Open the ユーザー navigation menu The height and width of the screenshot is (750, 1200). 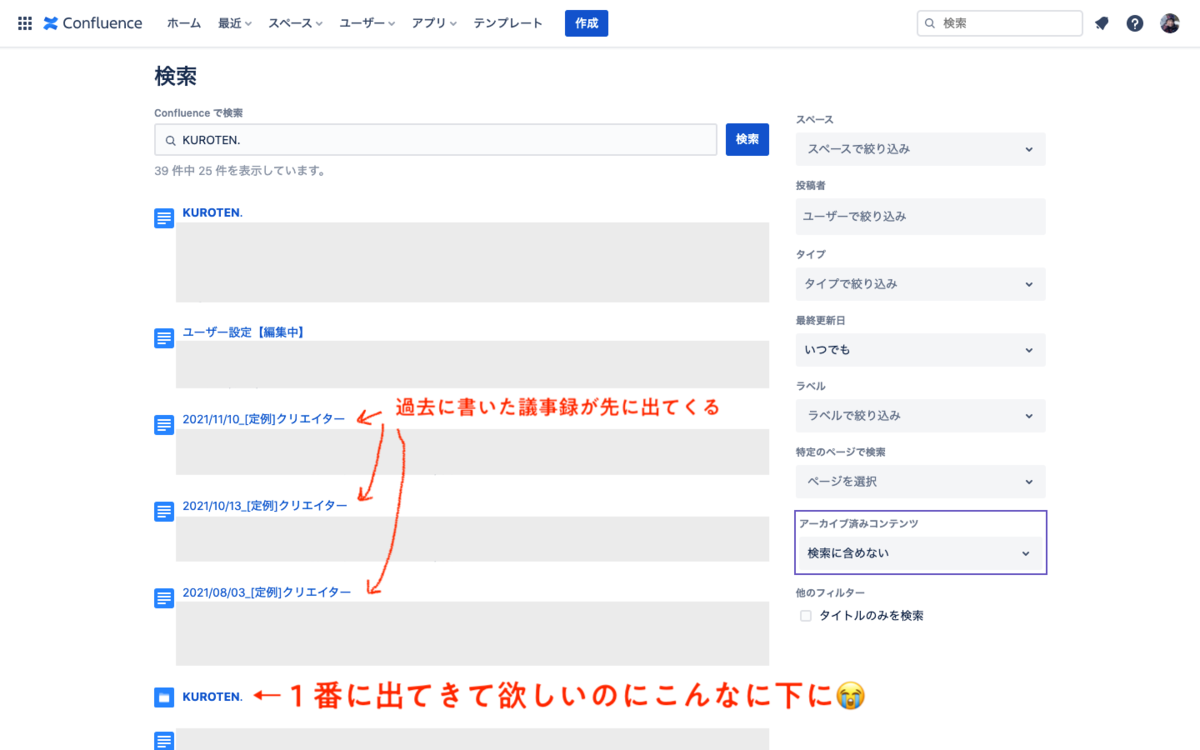click(x=367, y=23)
